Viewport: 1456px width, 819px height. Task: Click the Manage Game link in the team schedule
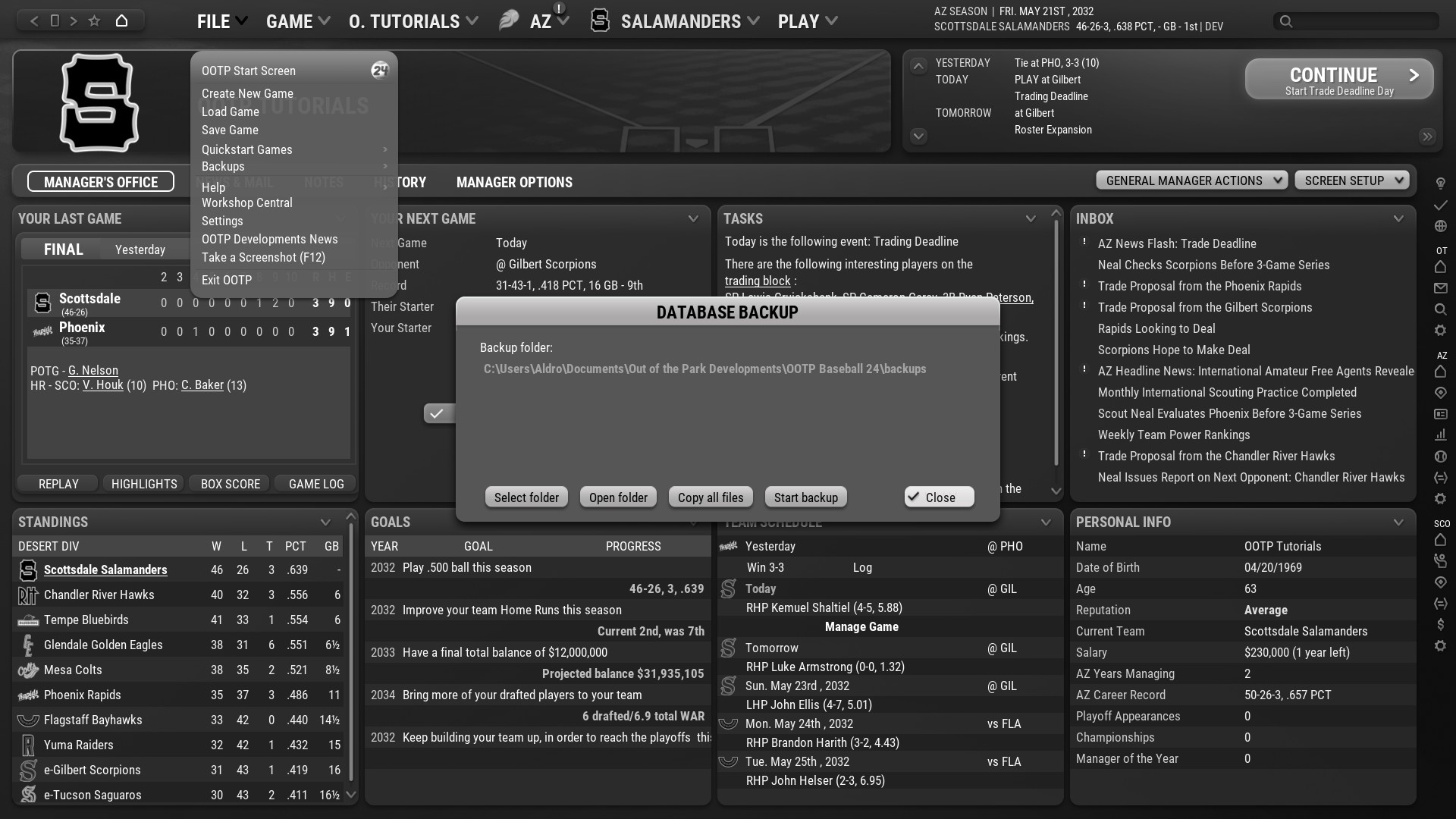click(x=861, y=626)
